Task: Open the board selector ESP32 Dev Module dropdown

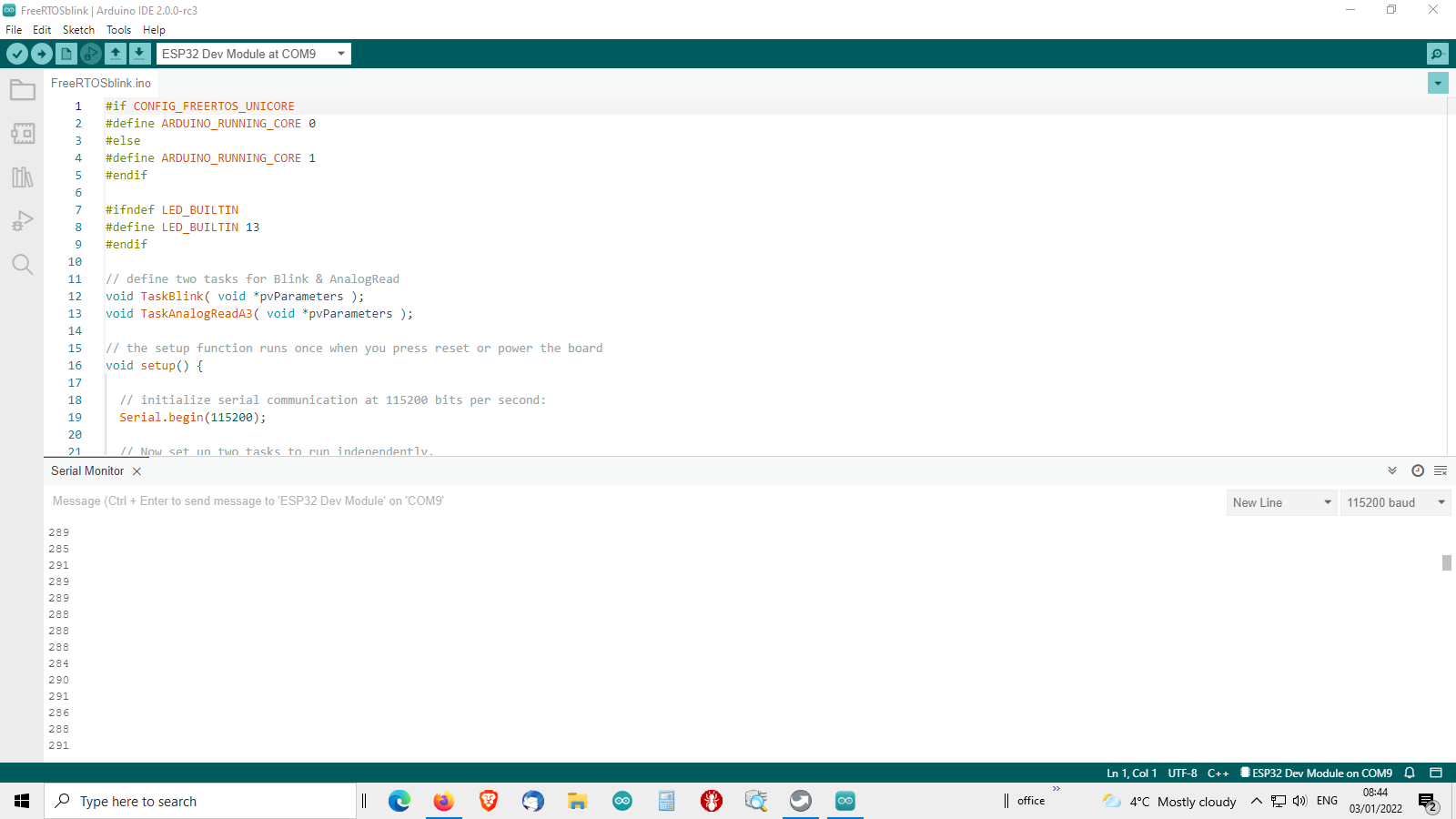Action: tap(254, 54)
